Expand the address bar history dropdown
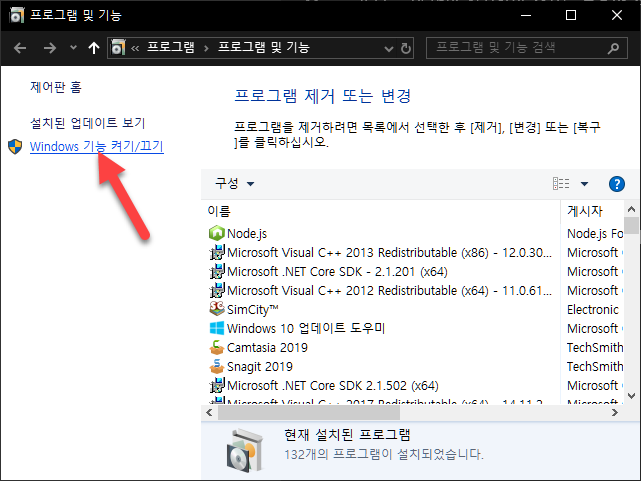Viewport: 641px width, 481px height. 389,49
